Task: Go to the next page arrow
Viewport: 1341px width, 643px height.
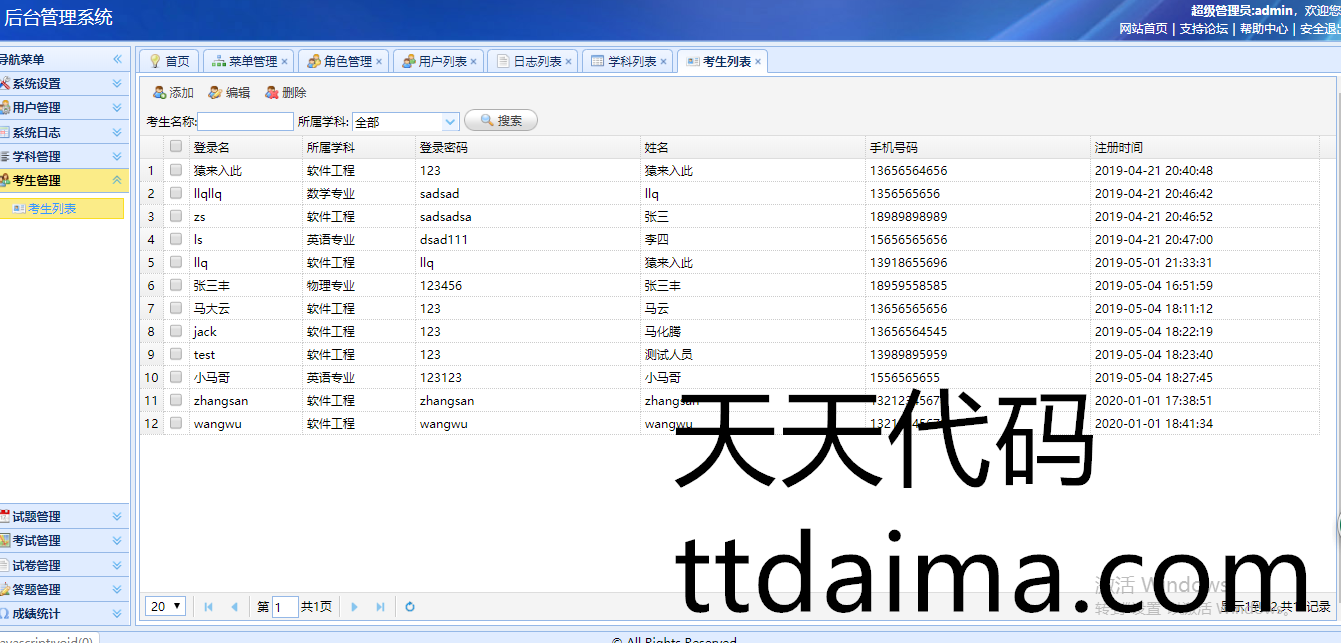Action: (x=354, y=607)
